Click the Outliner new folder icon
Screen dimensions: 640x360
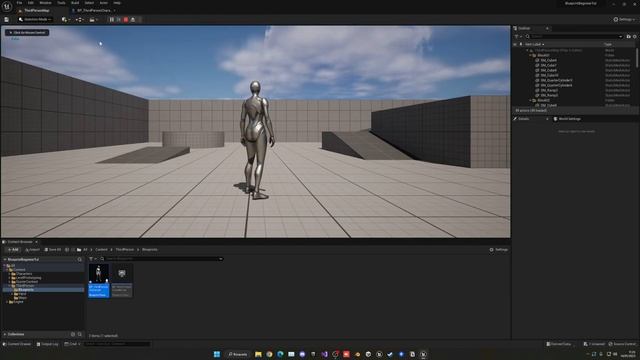(x=629, y=37)
